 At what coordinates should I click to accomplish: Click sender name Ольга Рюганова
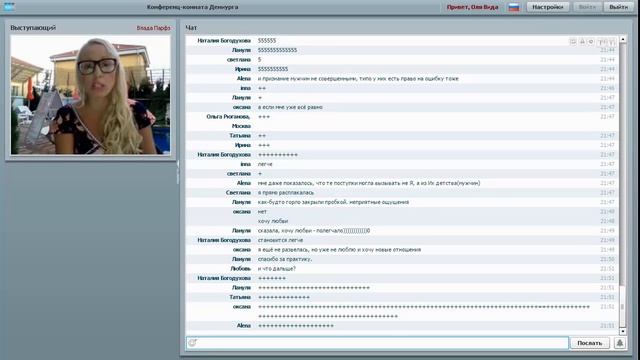(228, 117)
